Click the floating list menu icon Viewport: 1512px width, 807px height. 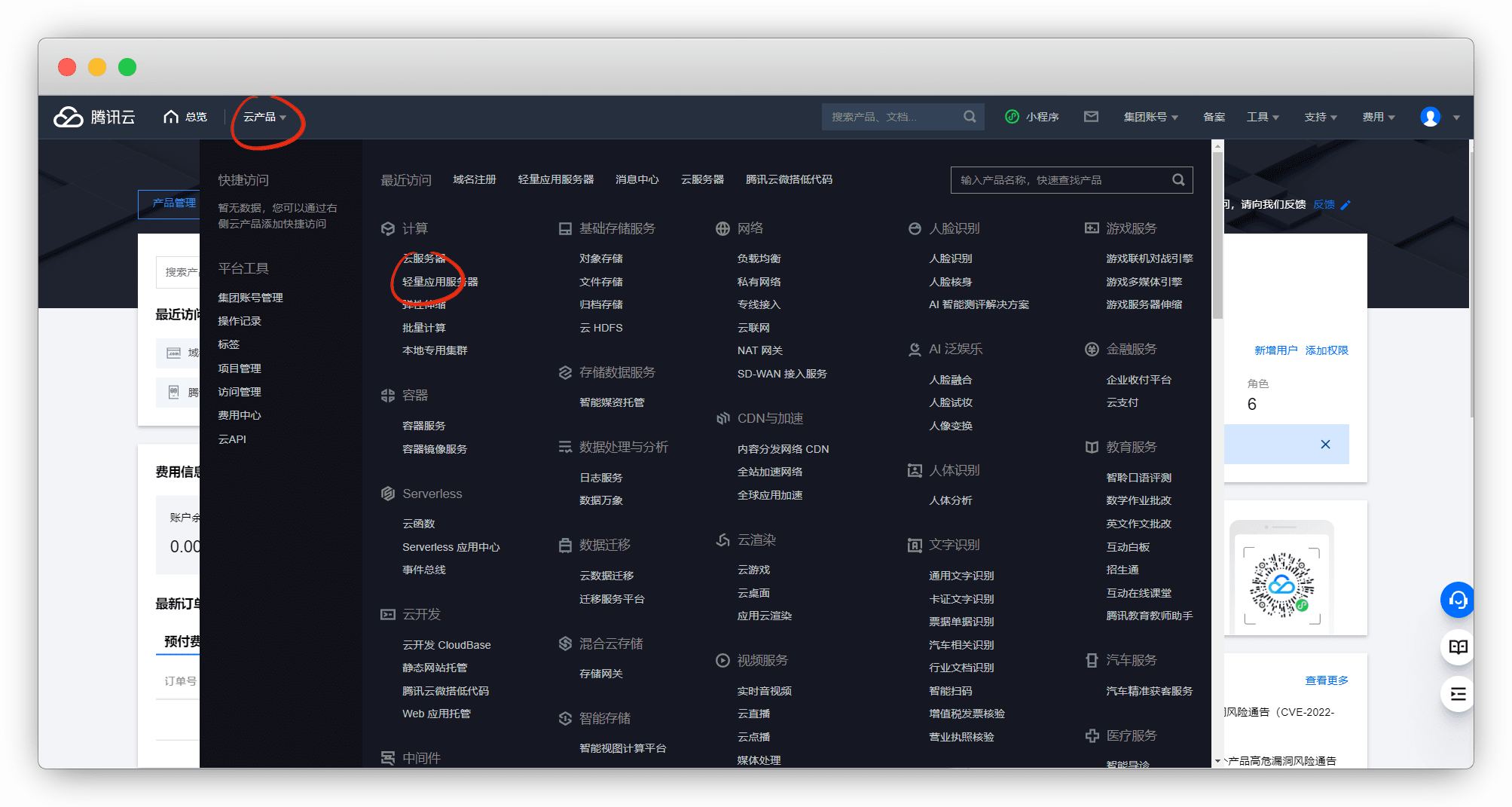pyautogui.click(x=1458, y=694)
